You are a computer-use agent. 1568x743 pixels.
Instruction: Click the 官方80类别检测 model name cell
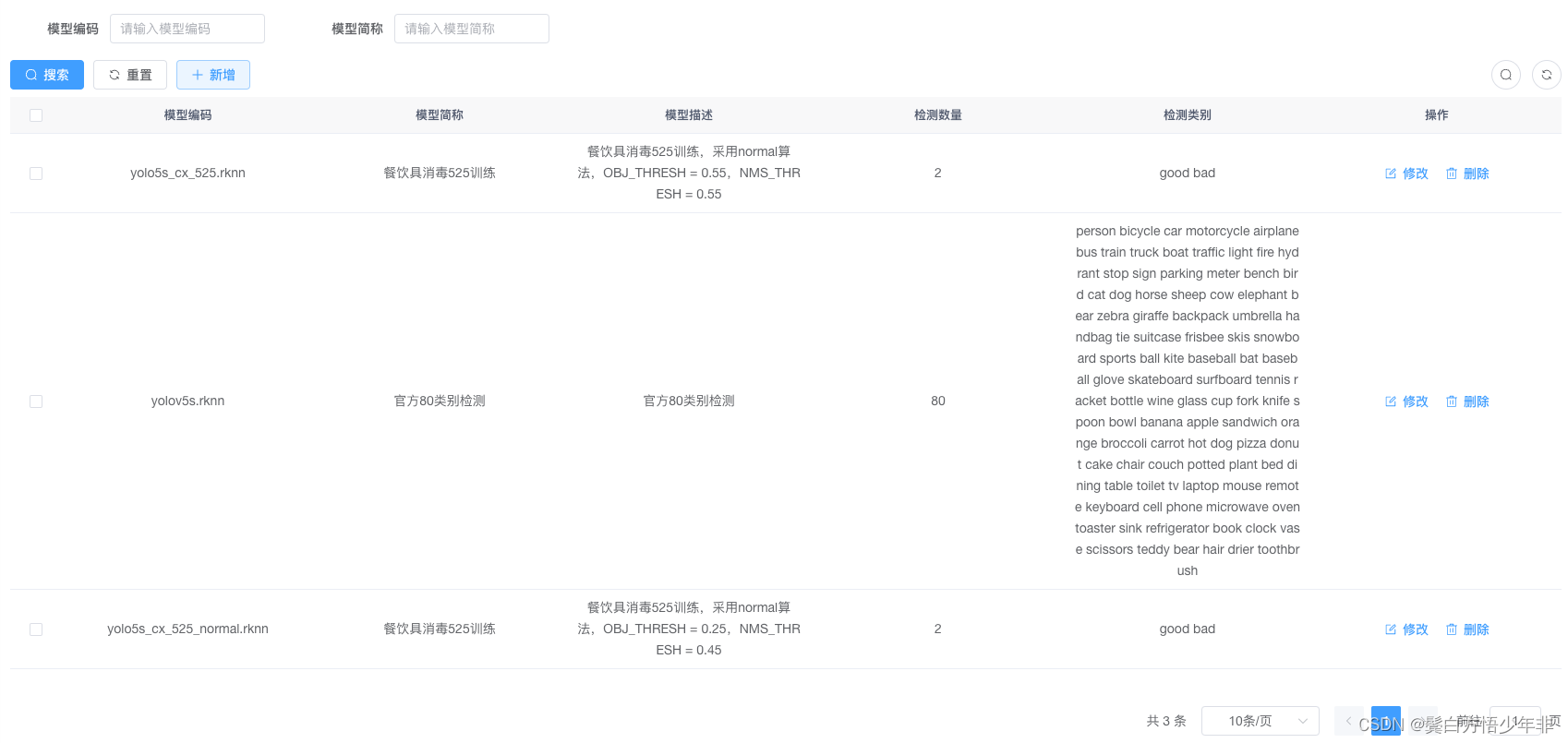440,401
